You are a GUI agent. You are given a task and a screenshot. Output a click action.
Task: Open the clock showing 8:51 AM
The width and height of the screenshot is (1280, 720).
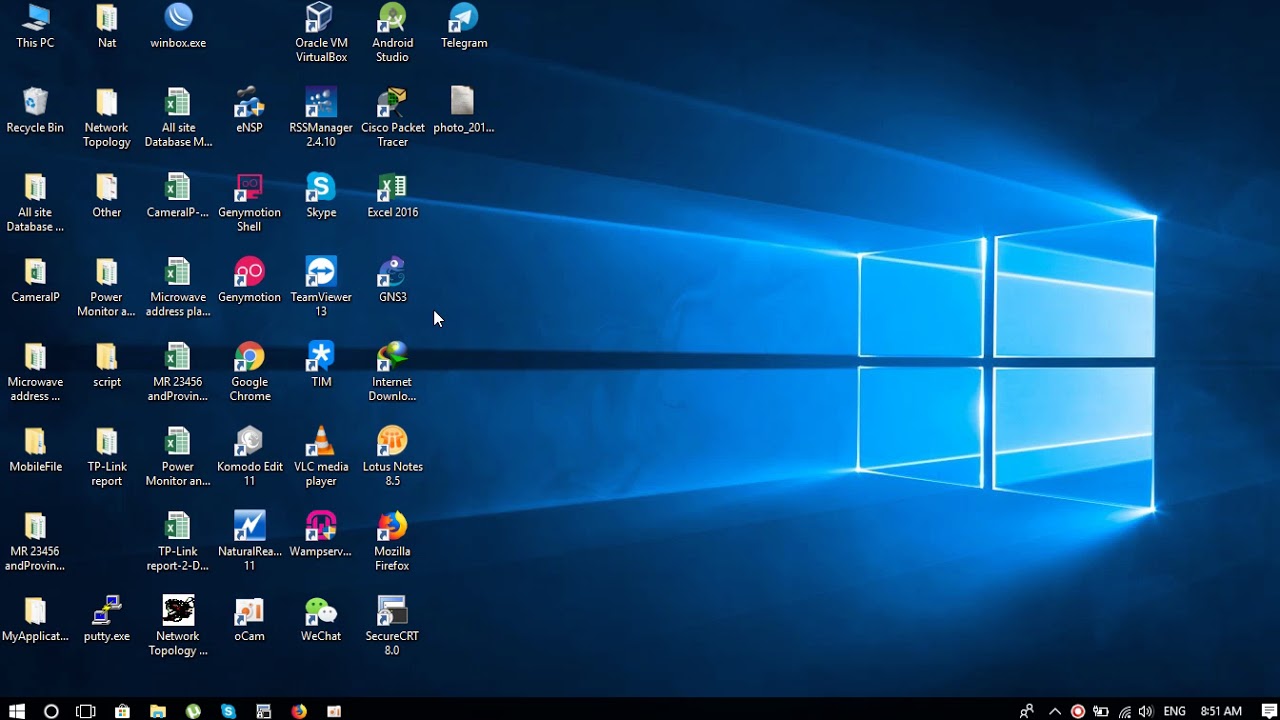tap(1221, 711)
